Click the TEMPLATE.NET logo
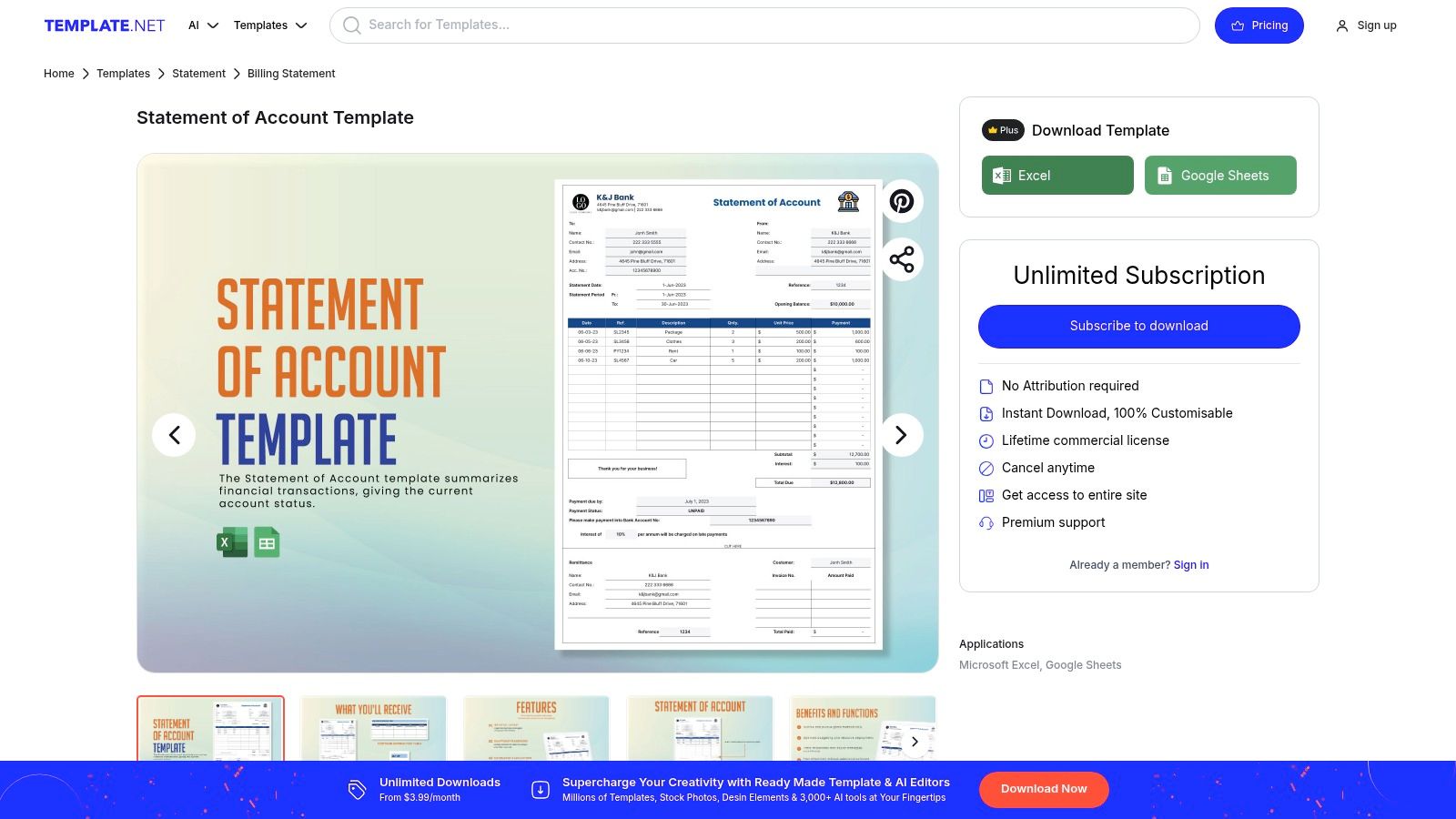Viewport: 1456px width, 819px height. pyautogui.click(x=105, y=25)
